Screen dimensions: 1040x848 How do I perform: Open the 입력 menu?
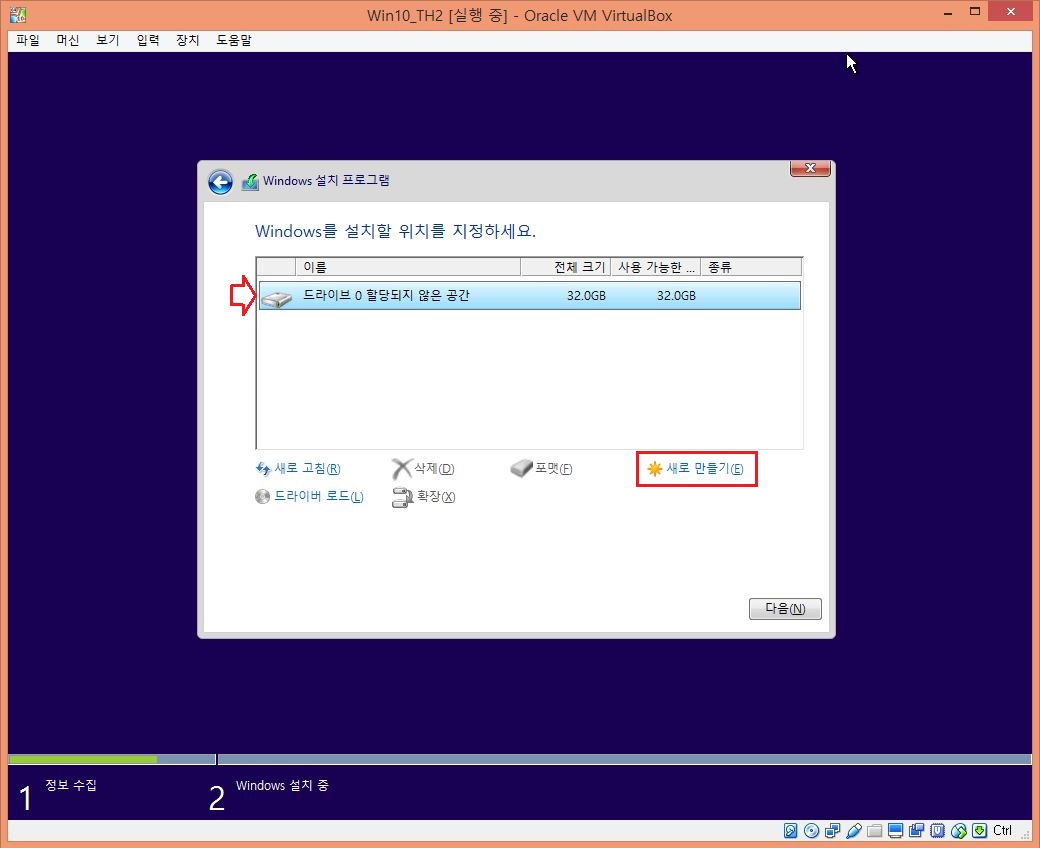(148, 40)
